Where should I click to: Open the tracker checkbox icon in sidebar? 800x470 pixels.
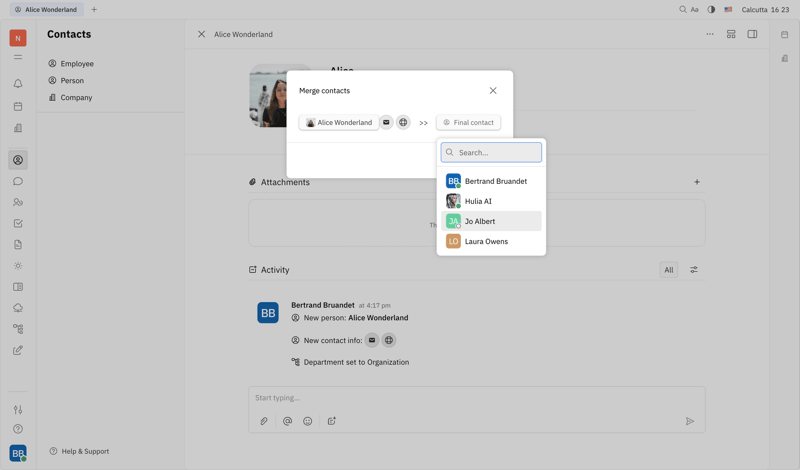click(18, 224)
